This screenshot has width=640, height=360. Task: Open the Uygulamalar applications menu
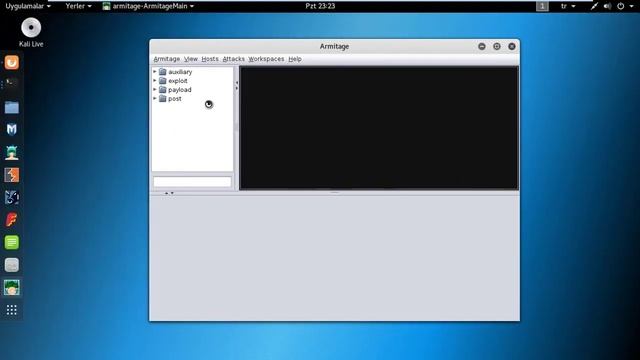[x=28, y=6]
